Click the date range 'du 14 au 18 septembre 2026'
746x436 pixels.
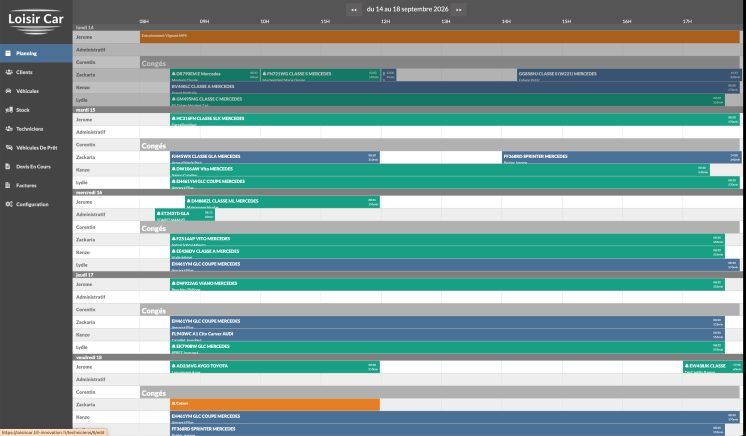pyautogui.click(x=407, y=9)
